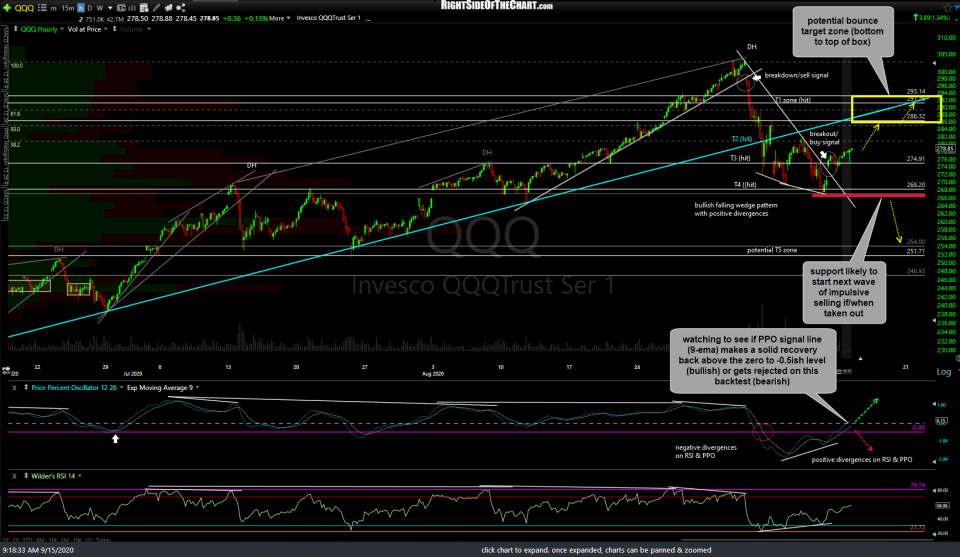Select the Weekly 'W' timeframe
Viewport: 960px width, 557px height.
coord(100,8)
